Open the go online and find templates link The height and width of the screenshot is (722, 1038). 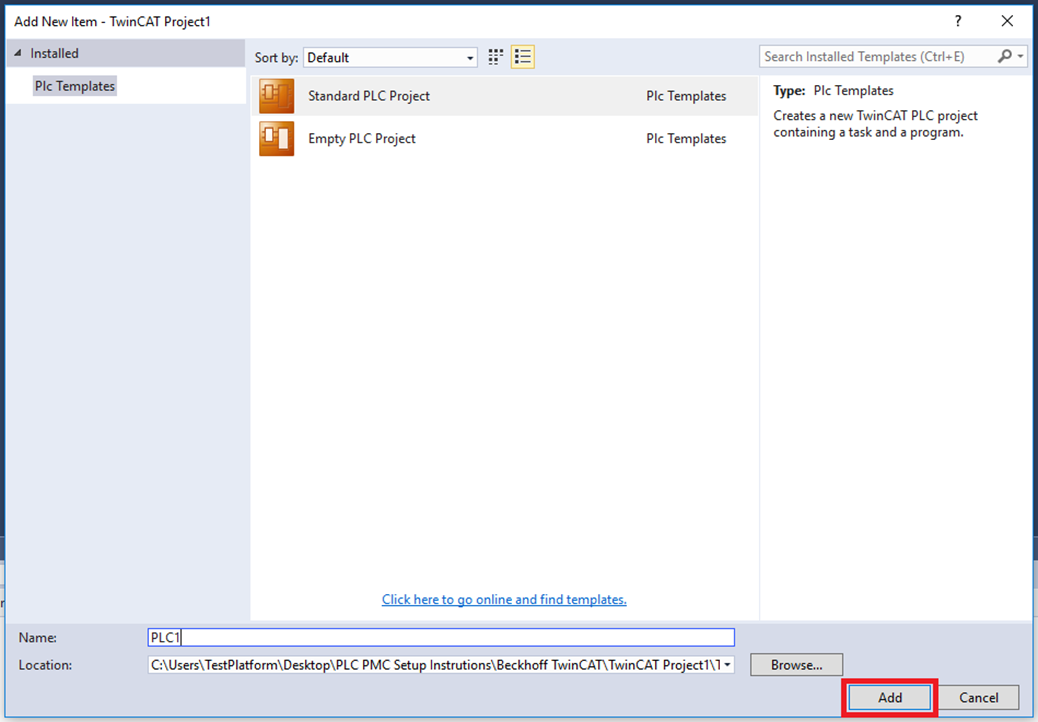[504, 600]
